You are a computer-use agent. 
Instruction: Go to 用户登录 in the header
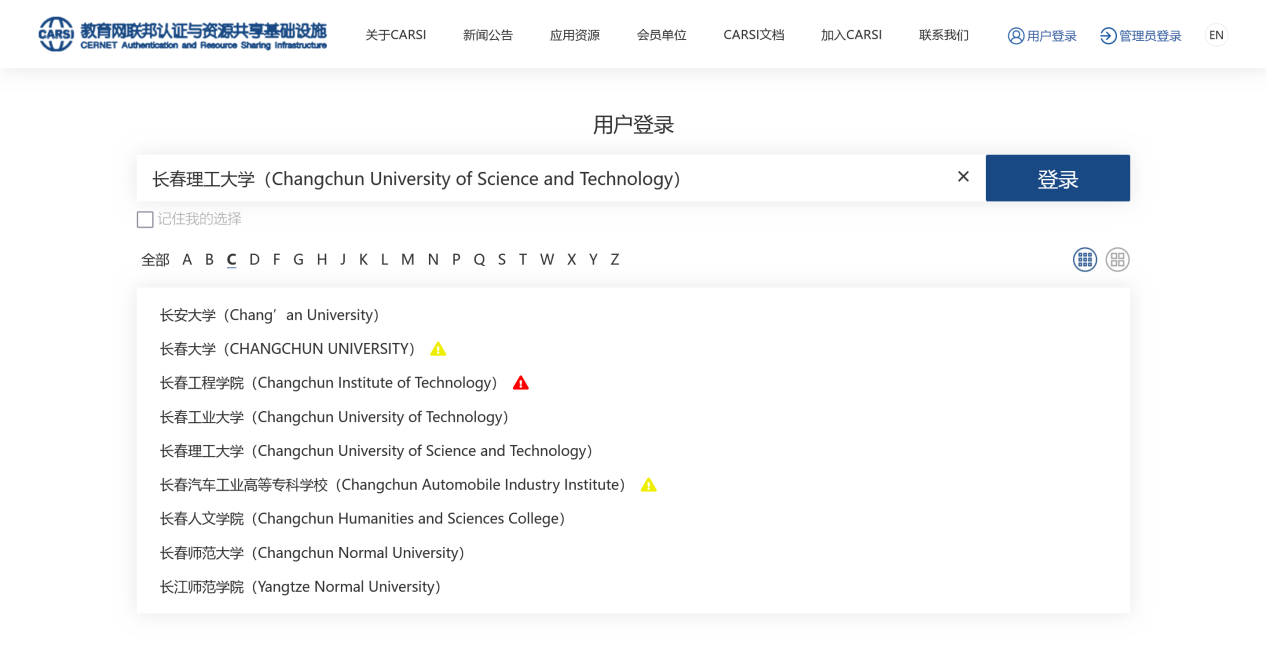click(x=1042, y=36)
